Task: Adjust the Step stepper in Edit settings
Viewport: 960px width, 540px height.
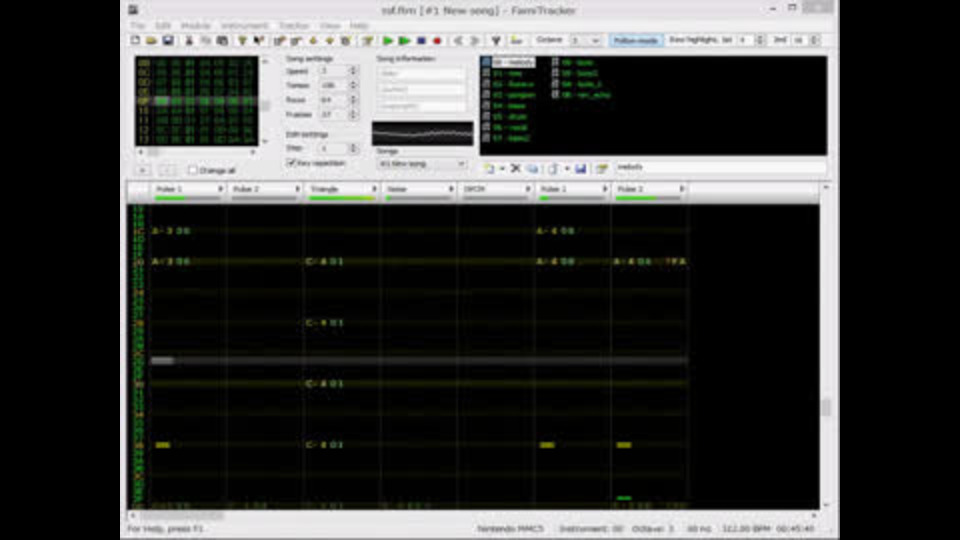Action: coord(353,148)
